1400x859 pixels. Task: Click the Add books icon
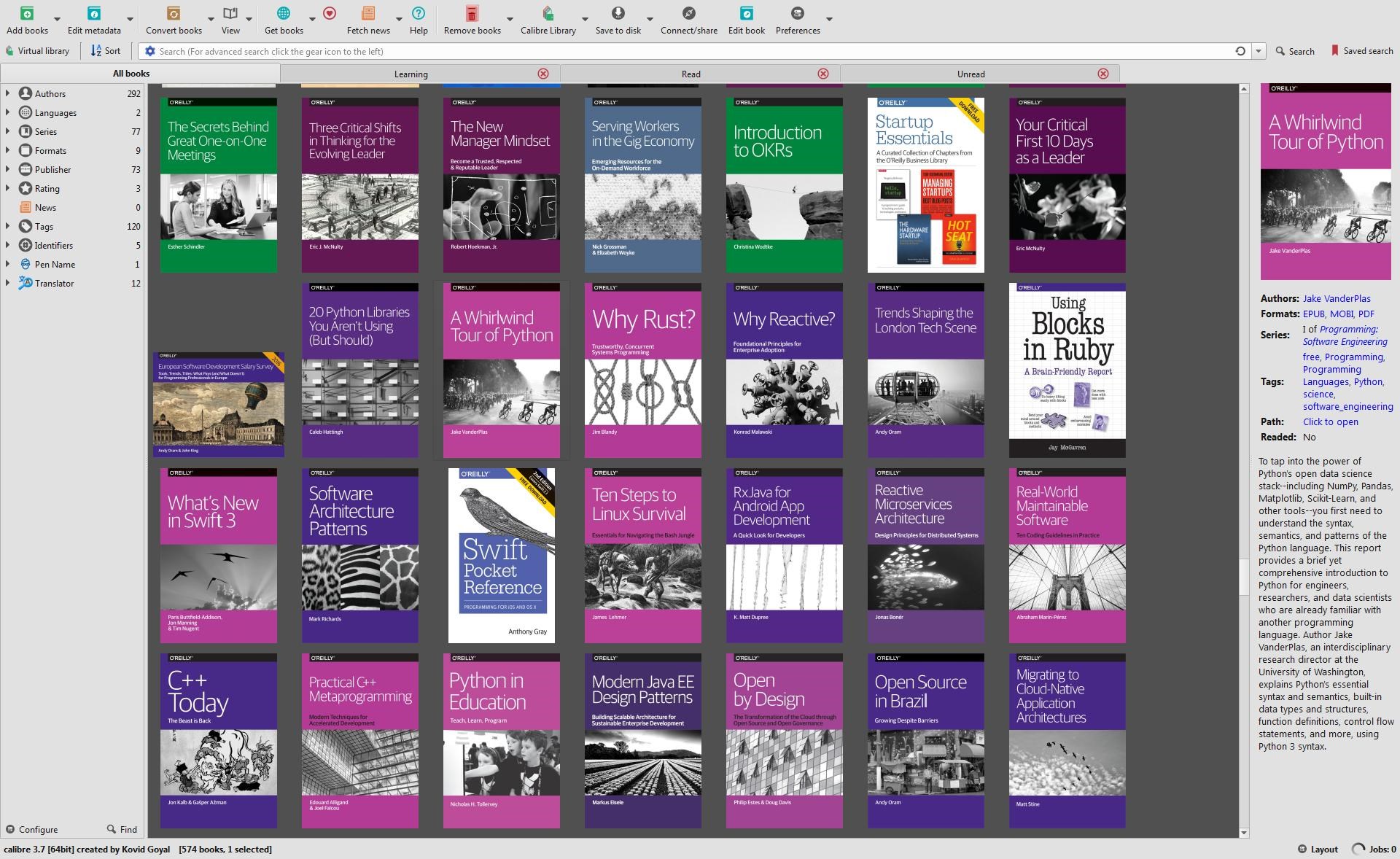(x=27, y=14)
